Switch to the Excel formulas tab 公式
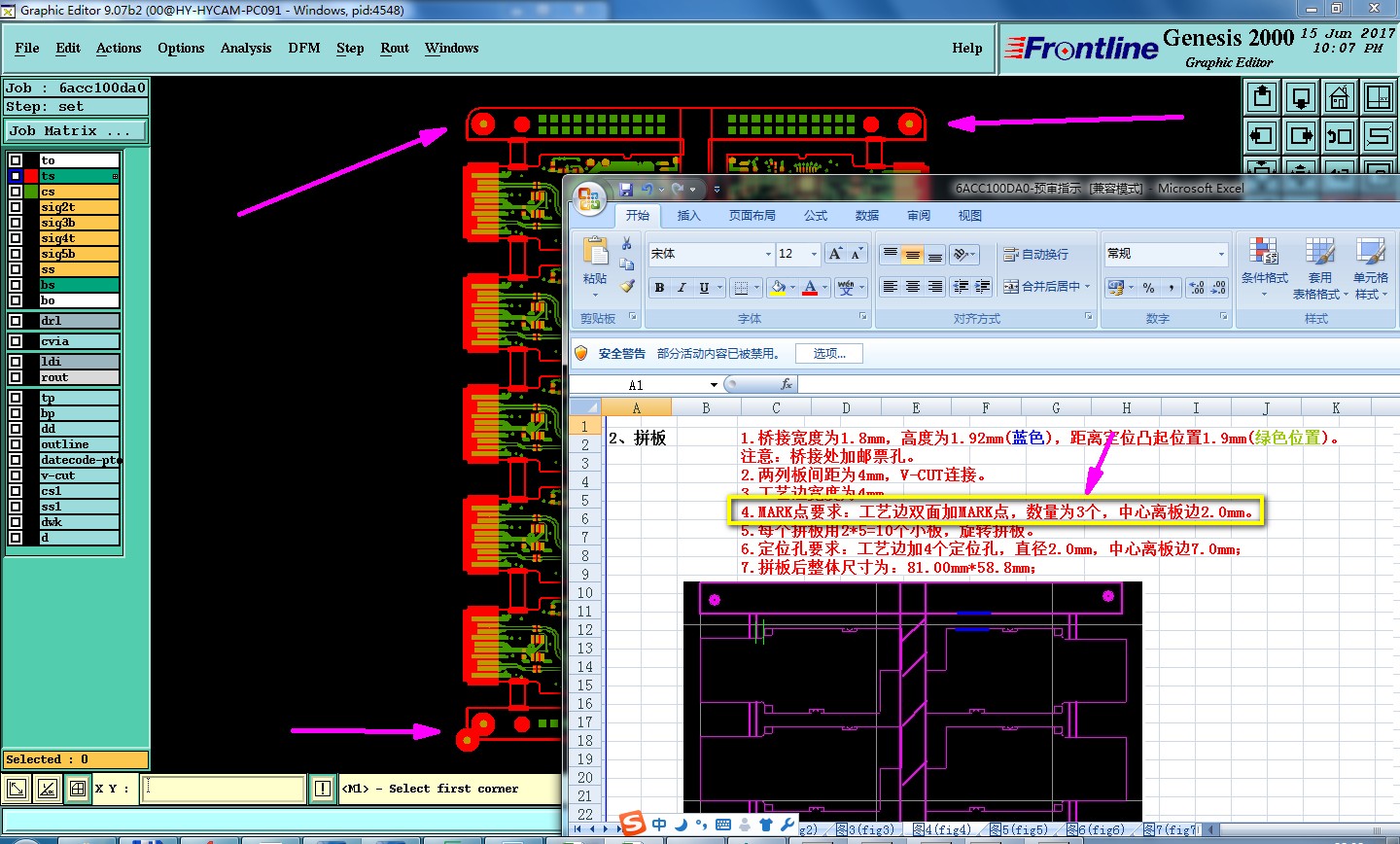 816,216
